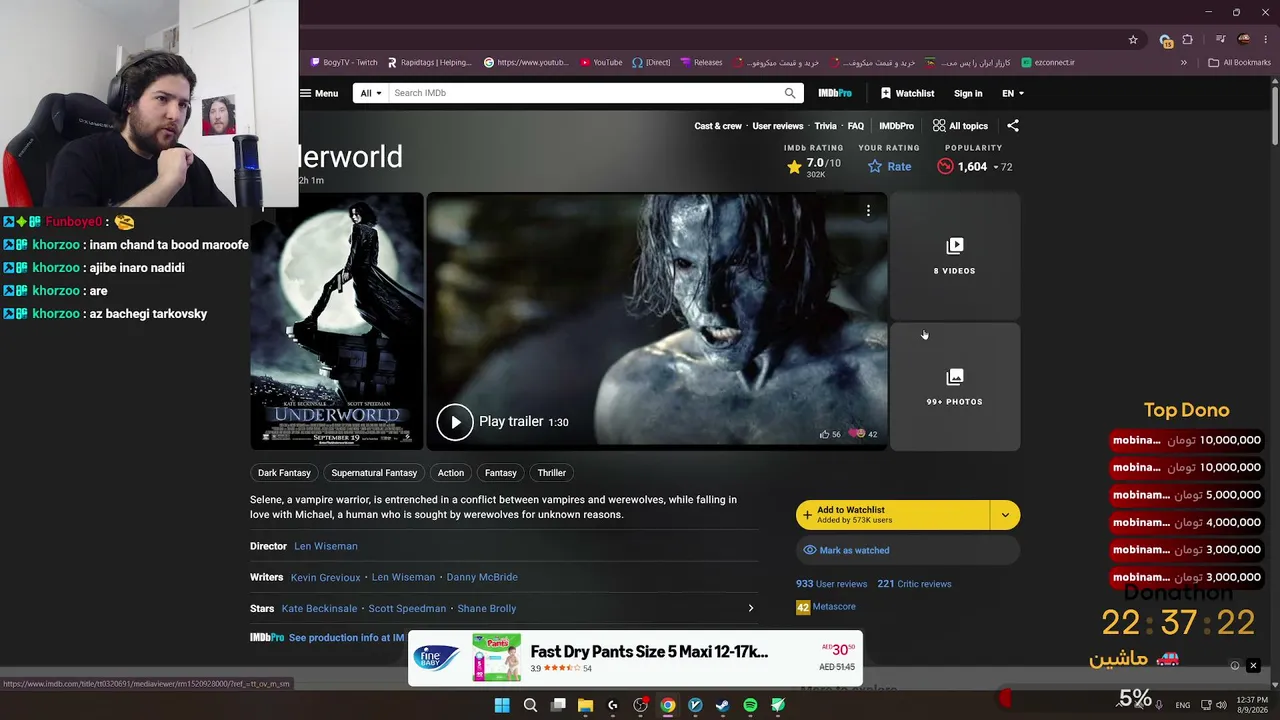
Task: Open the trailer's three-dot options
Action: [x=868, y=210]
